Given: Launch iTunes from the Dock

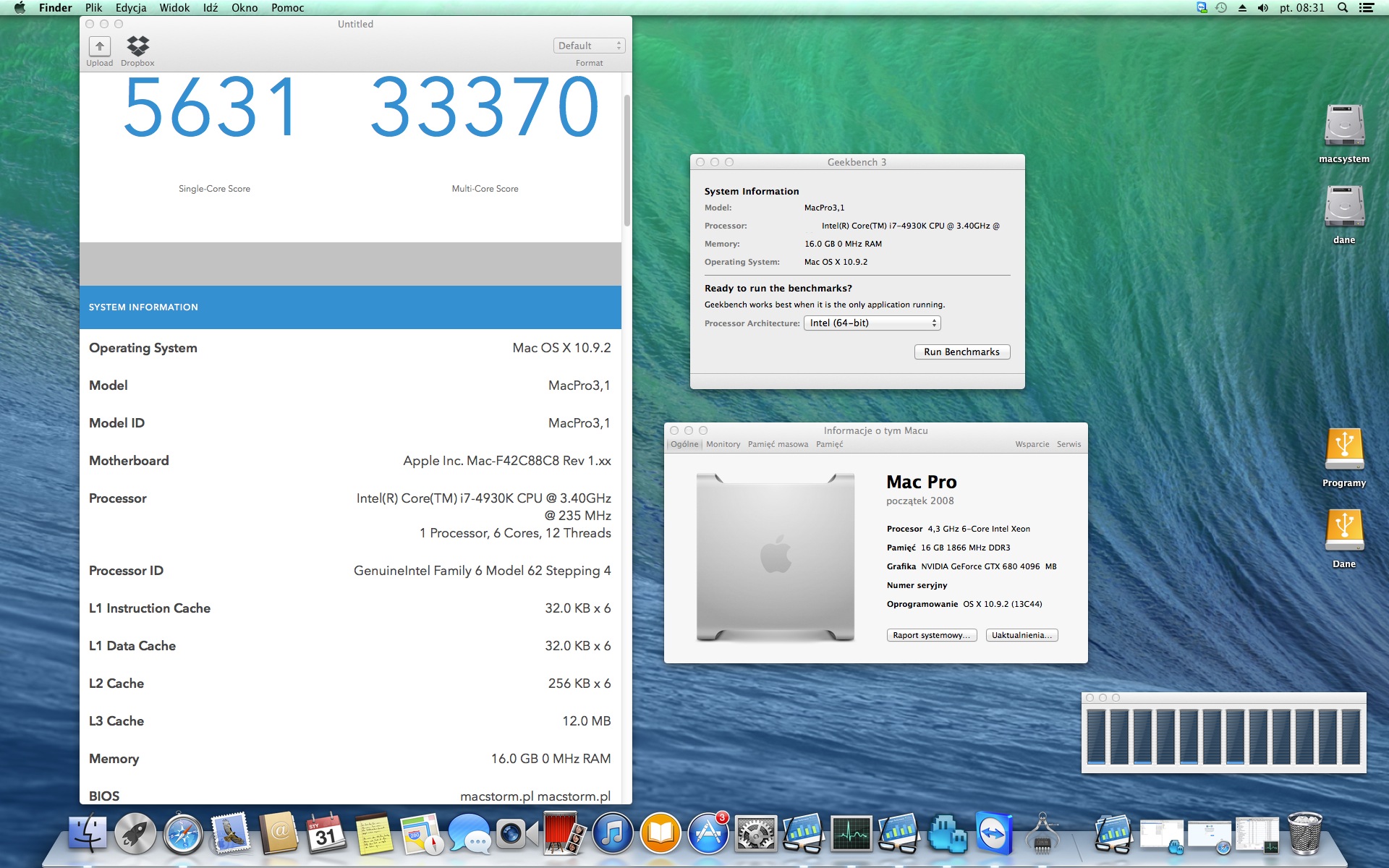Looking at the screenshot, I should (613, 834).
